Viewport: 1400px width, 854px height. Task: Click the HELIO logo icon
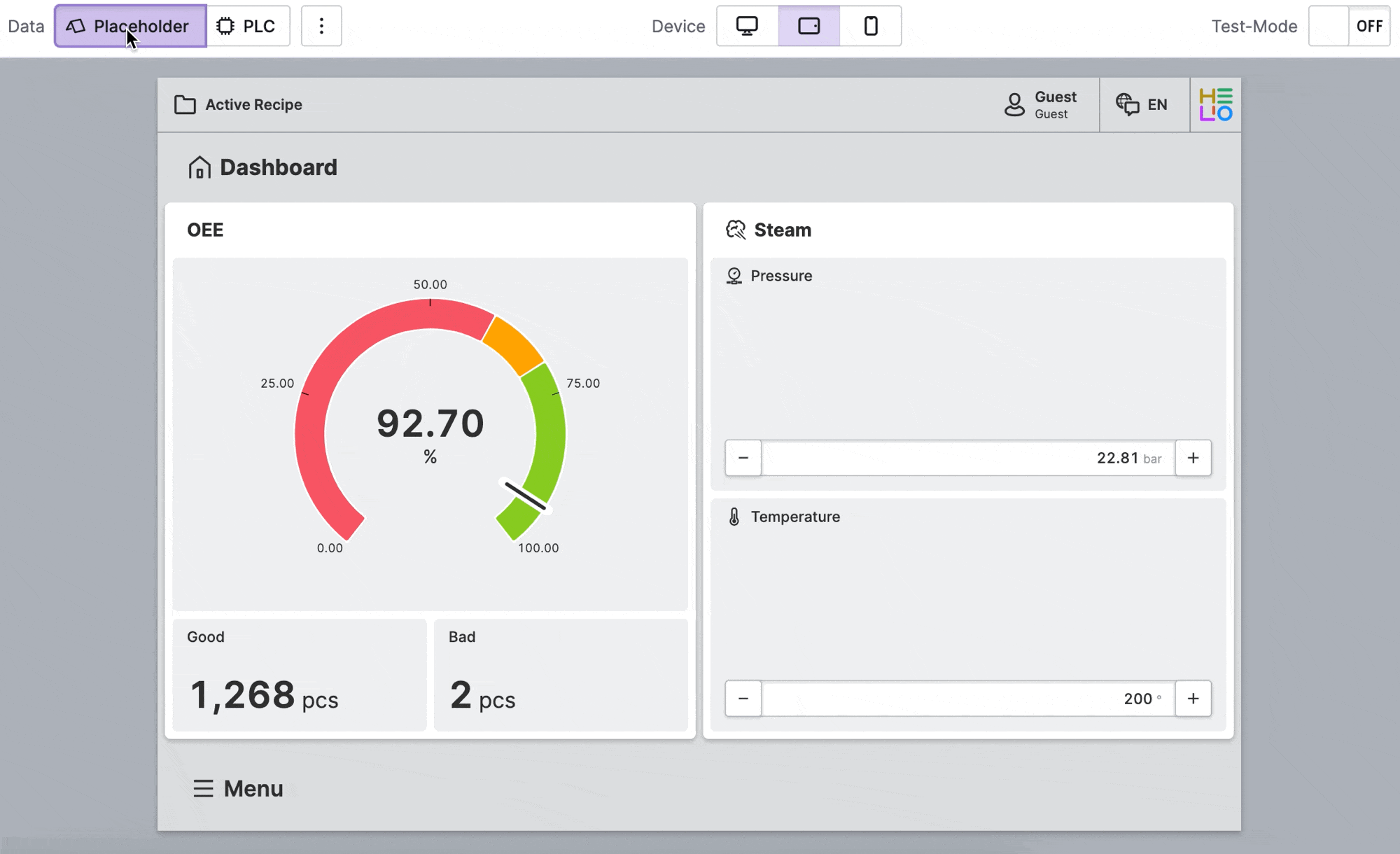point(1215,105)
